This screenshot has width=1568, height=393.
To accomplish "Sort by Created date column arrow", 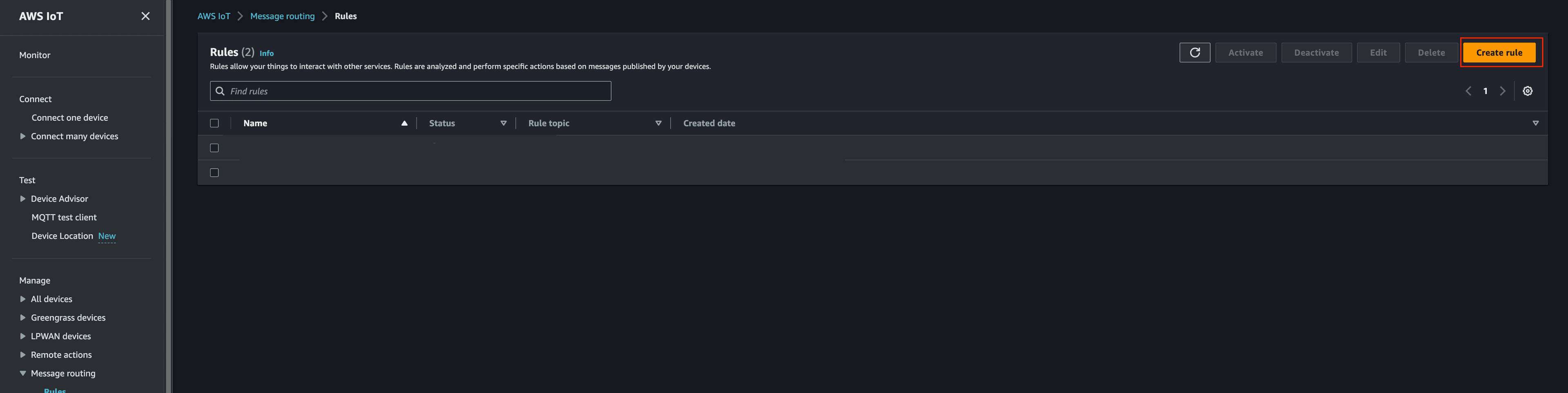I will 1535,123.
